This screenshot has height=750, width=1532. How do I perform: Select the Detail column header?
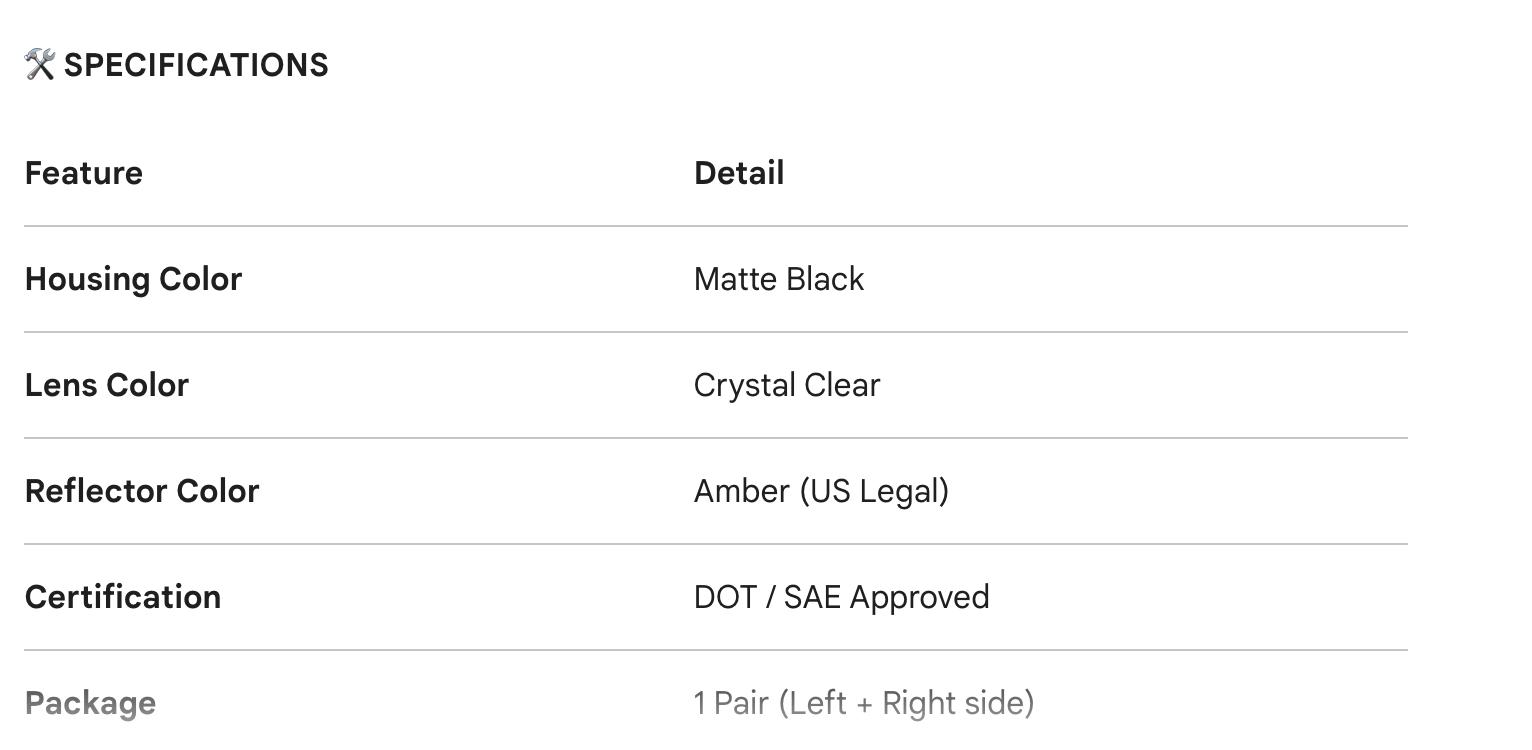coord(739,173)
